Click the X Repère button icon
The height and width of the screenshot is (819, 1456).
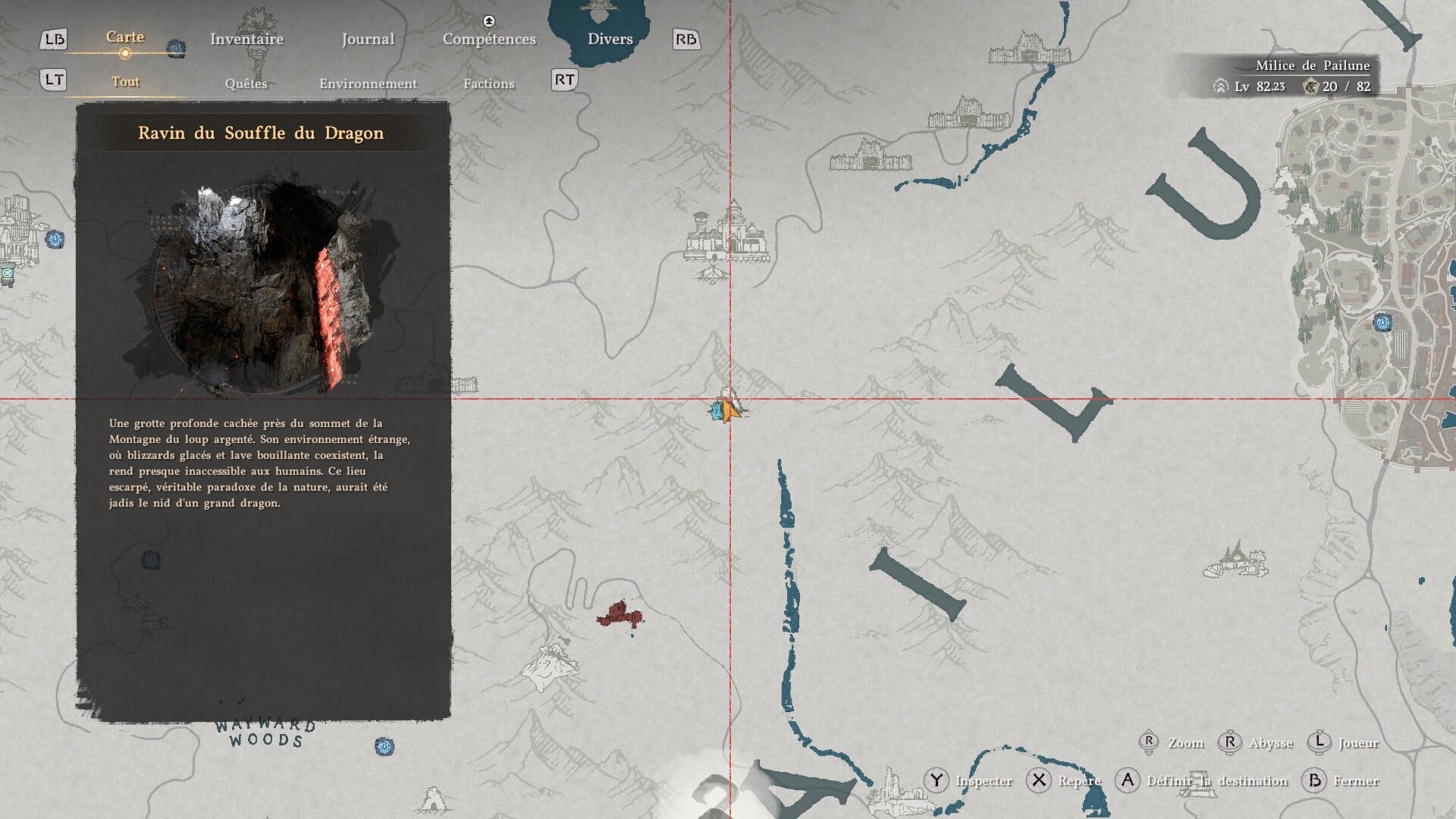(1039, 780)
